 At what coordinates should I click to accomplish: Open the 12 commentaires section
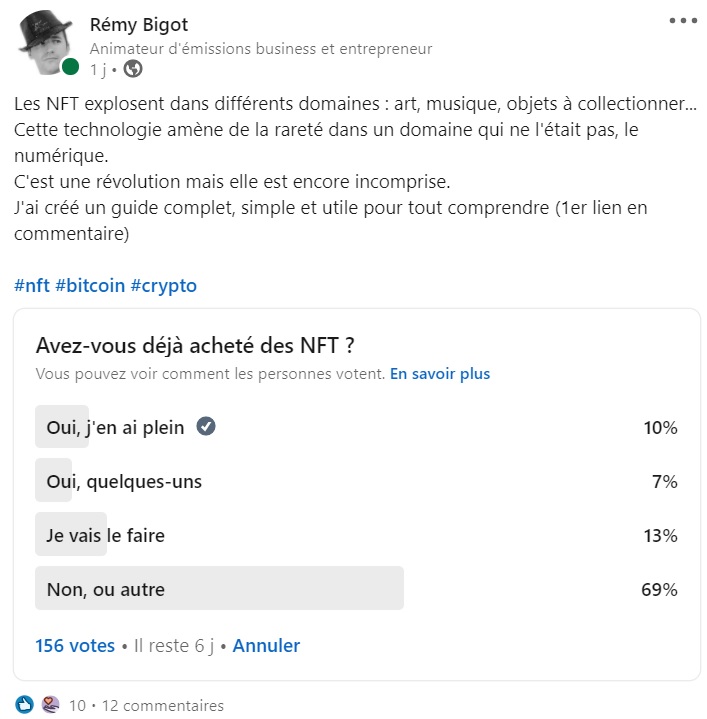click(x=163, y=705)
